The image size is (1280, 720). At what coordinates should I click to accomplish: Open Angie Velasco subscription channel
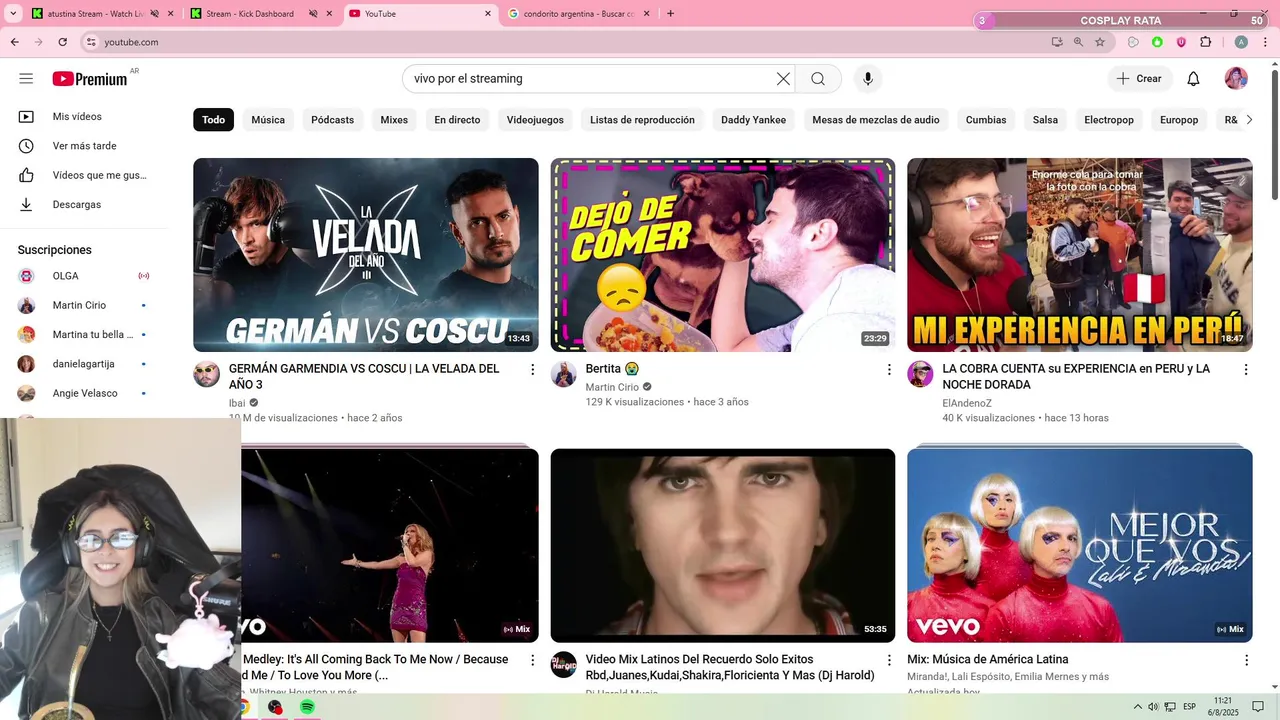(84, 393)
